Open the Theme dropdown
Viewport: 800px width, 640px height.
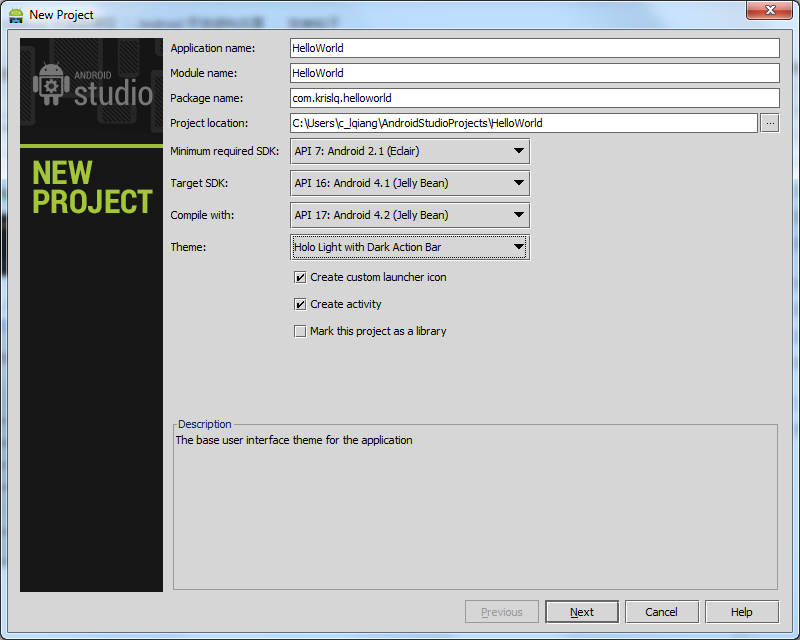519,247
